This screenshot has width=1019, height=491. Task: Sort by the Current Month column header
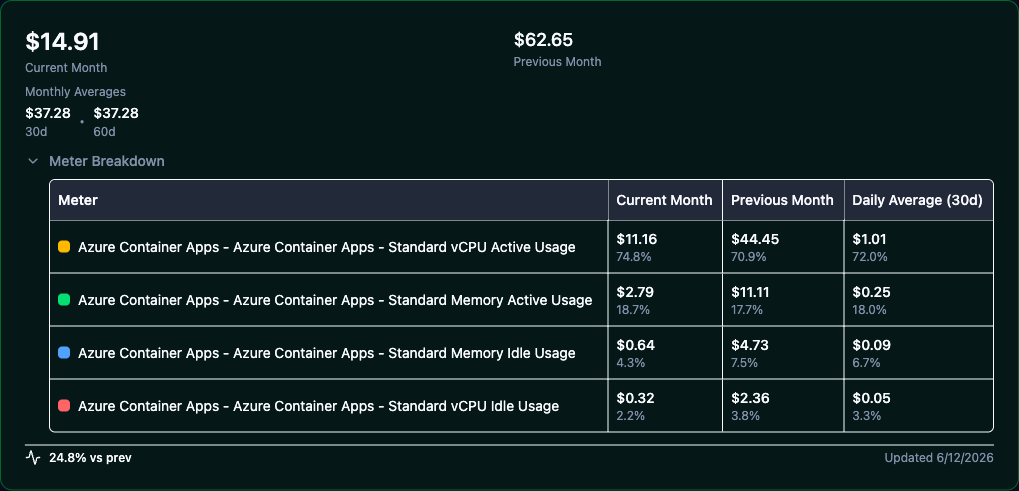(665, 200)
